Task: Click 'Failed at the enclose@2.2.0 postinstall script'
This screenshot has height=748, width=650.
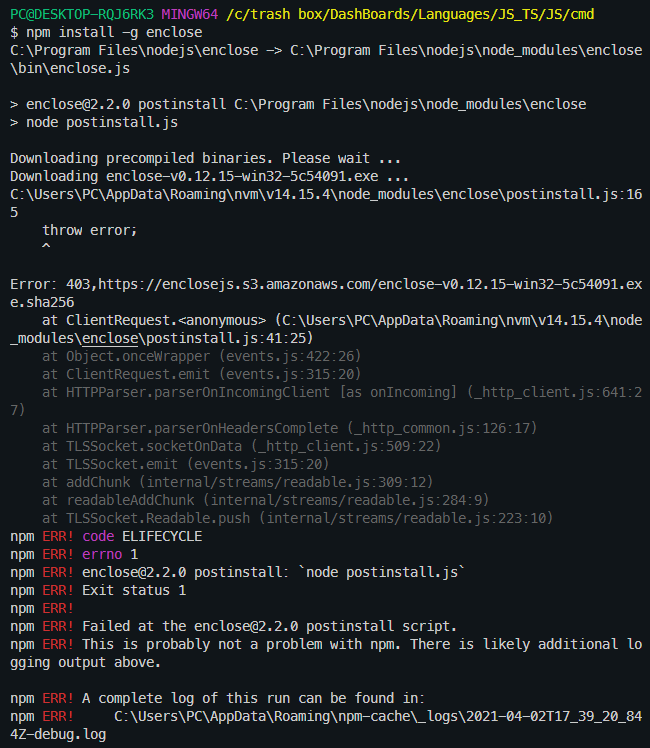Action: (x=269, y=626)
